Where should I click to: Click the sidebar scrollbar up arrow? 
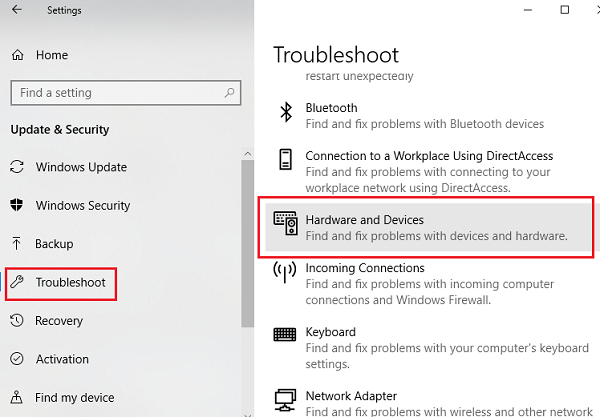pyautogui.click(x=248, y=154)
